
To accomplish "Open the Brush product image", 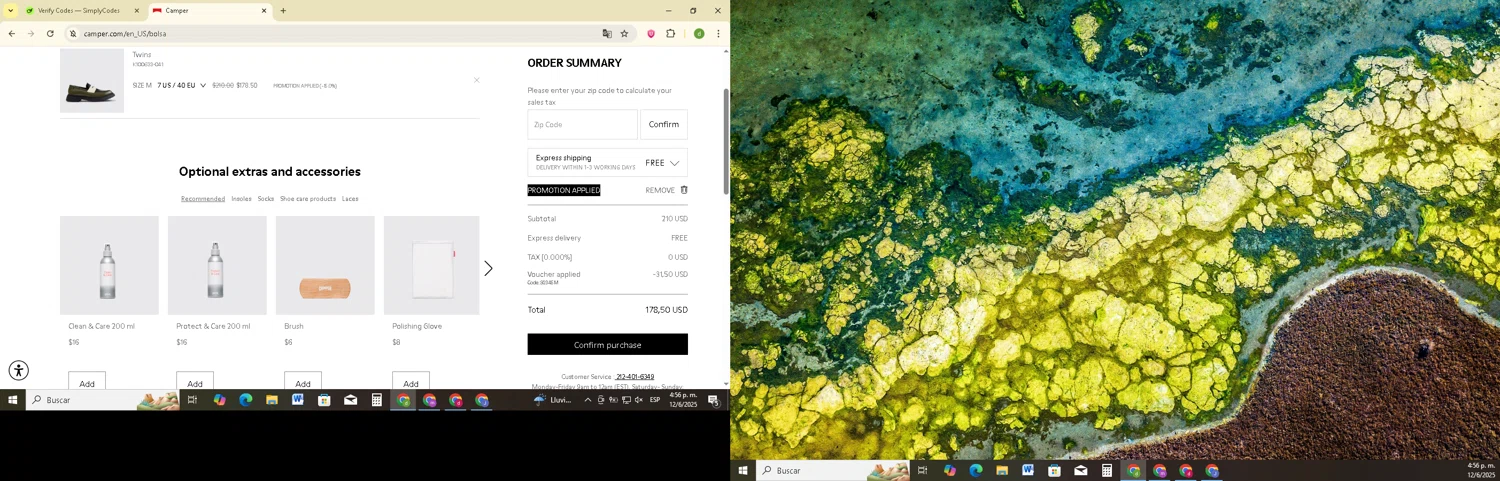I will click(x=325, y=265).
